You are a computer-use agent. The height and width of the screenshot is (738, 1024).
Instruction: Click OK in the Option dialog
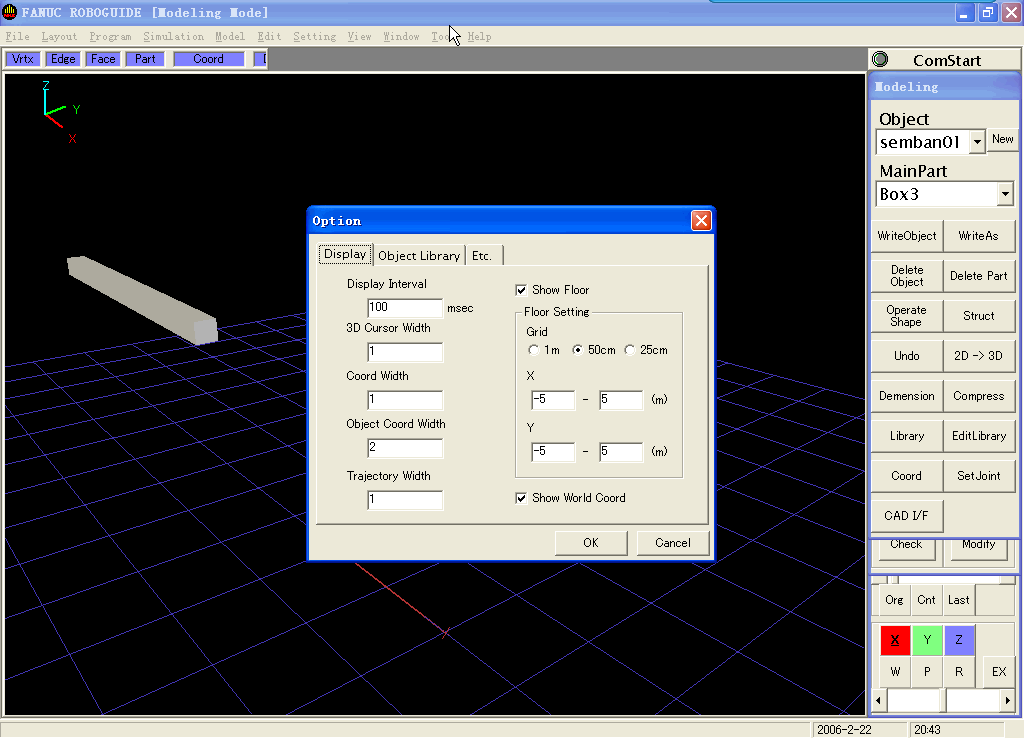[x=590, y=543]
